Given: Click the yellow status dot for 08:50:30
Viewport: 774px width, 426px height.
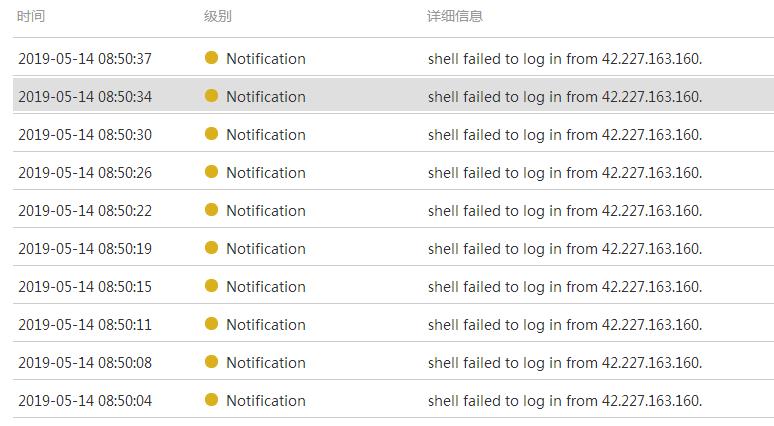Looking at the screenshot, I should point(211,134).
